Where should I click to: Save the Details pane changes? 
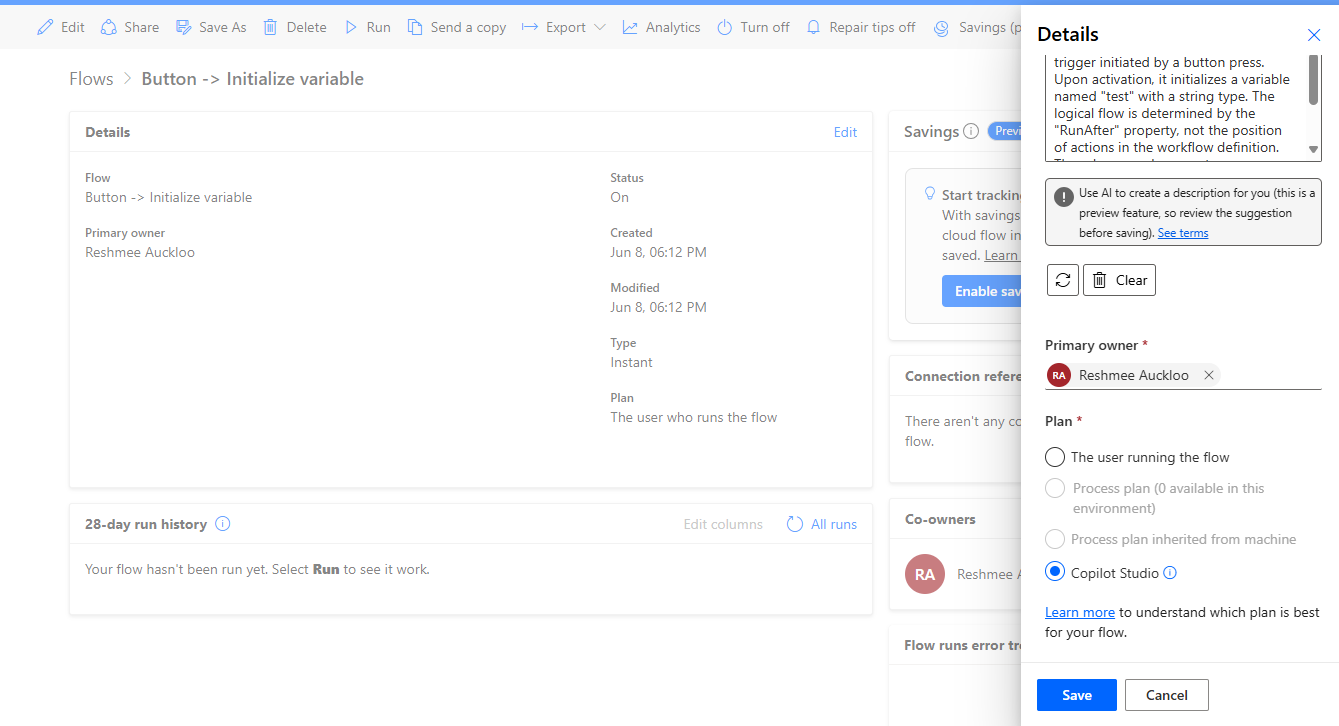[x=1076, y=694]
